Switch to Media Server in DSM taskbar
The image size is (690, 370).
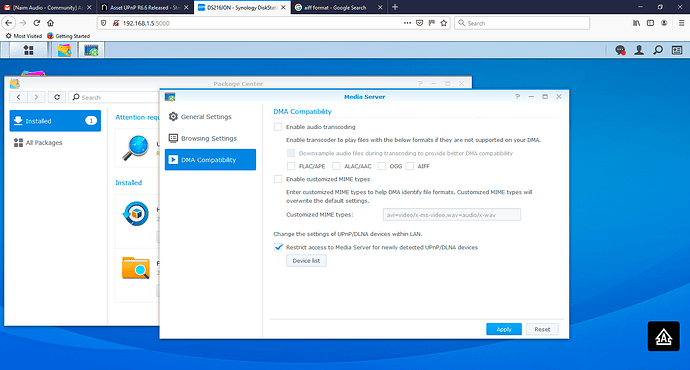tap(91, 50)
